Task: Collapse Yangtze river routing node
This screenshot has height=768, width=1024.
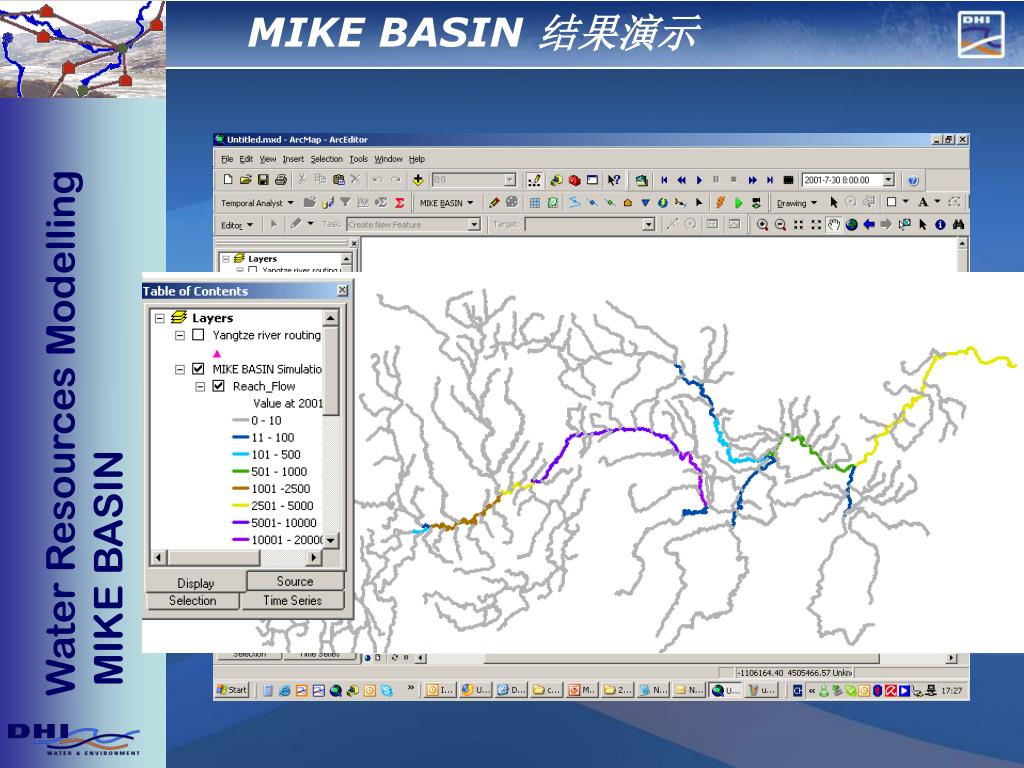Action: pos(180,335)
